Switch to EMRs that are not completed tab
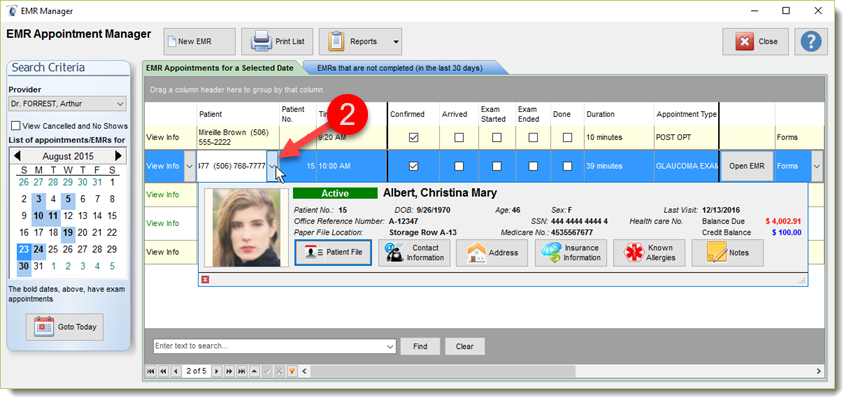The width and height of the screenshot is (850, 404). pyautogui.click(x=400, y=68)
